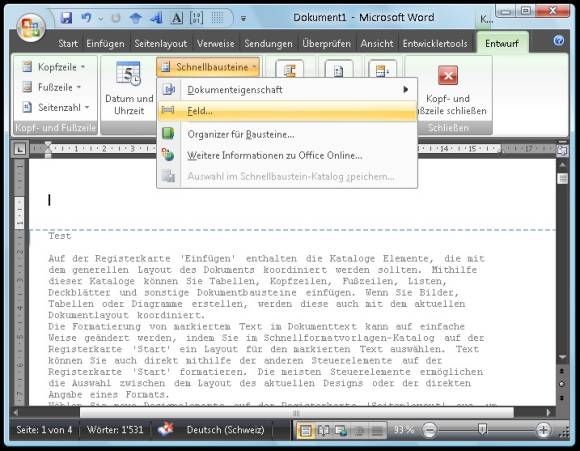Open the Seitenlayout tab
This screenshot has height=451, width=580.
161,44
